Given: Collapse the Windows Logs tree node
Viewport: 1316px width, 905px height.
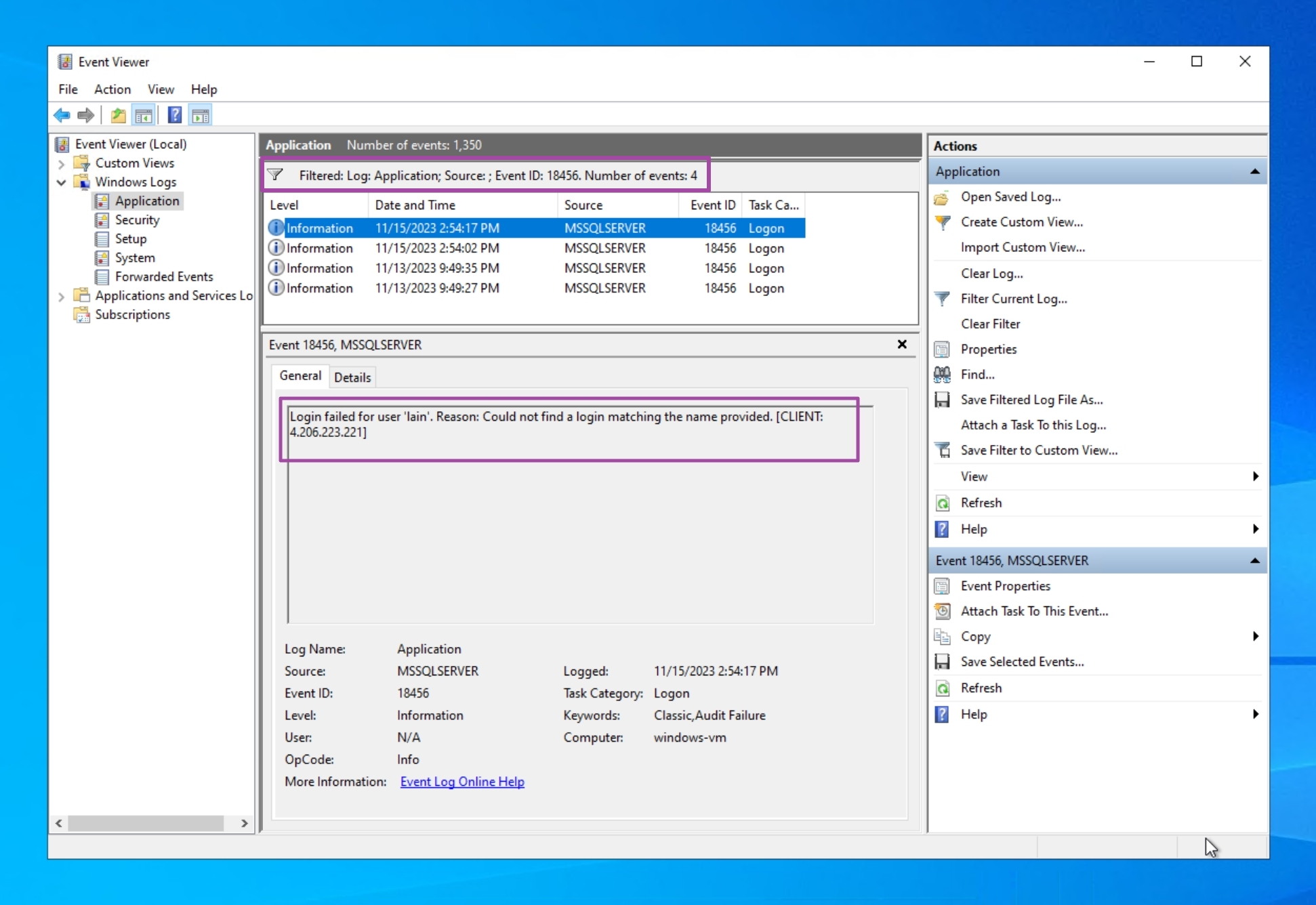Looking at the screenshot, I should coord(61,182).
